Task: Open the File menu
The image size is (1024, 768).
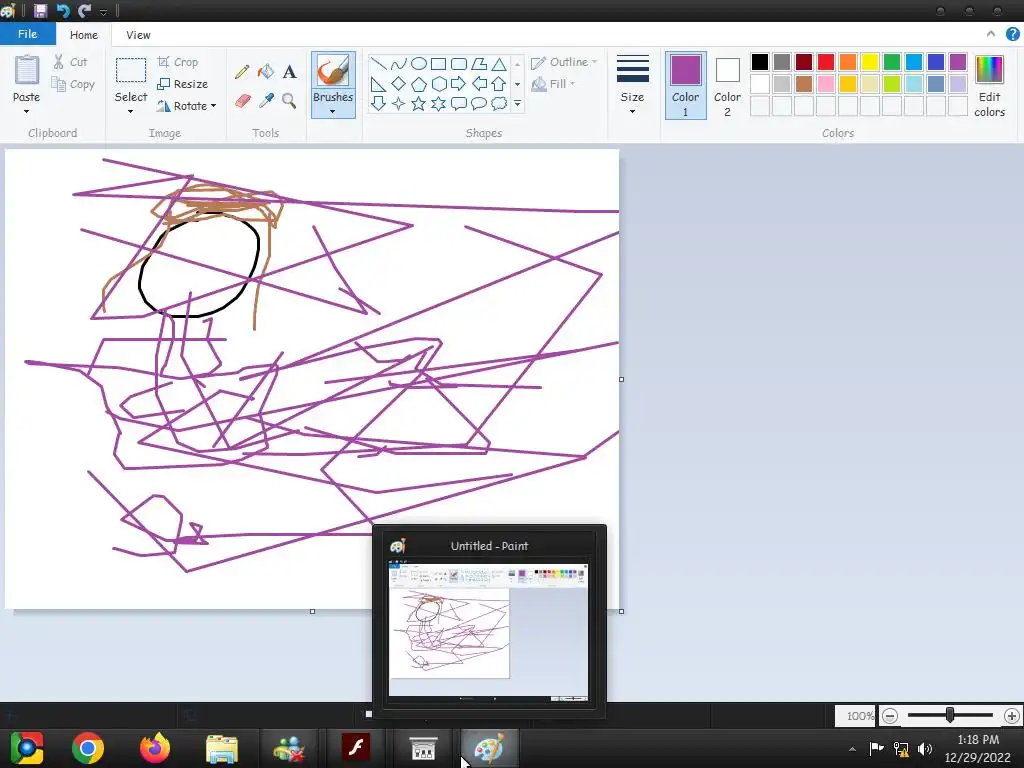Action: point(27,34)
